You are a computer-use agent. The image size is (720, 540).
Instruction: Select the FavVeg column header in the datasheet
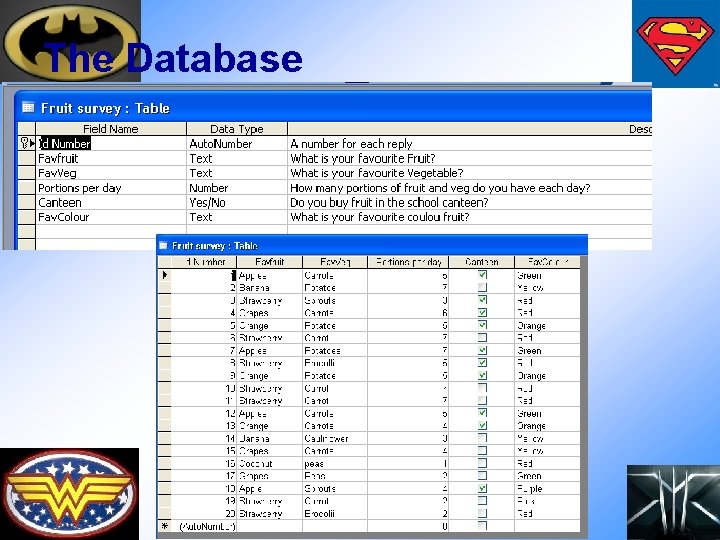(335, 262)
